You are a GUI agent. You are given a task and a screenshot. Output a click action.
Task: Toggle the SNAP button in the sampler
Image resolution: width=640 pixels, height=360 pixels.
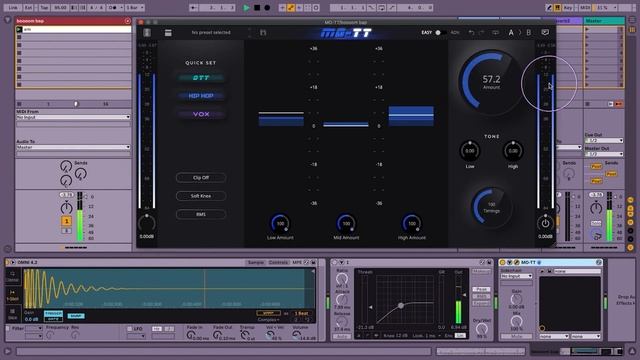[76, 316]
